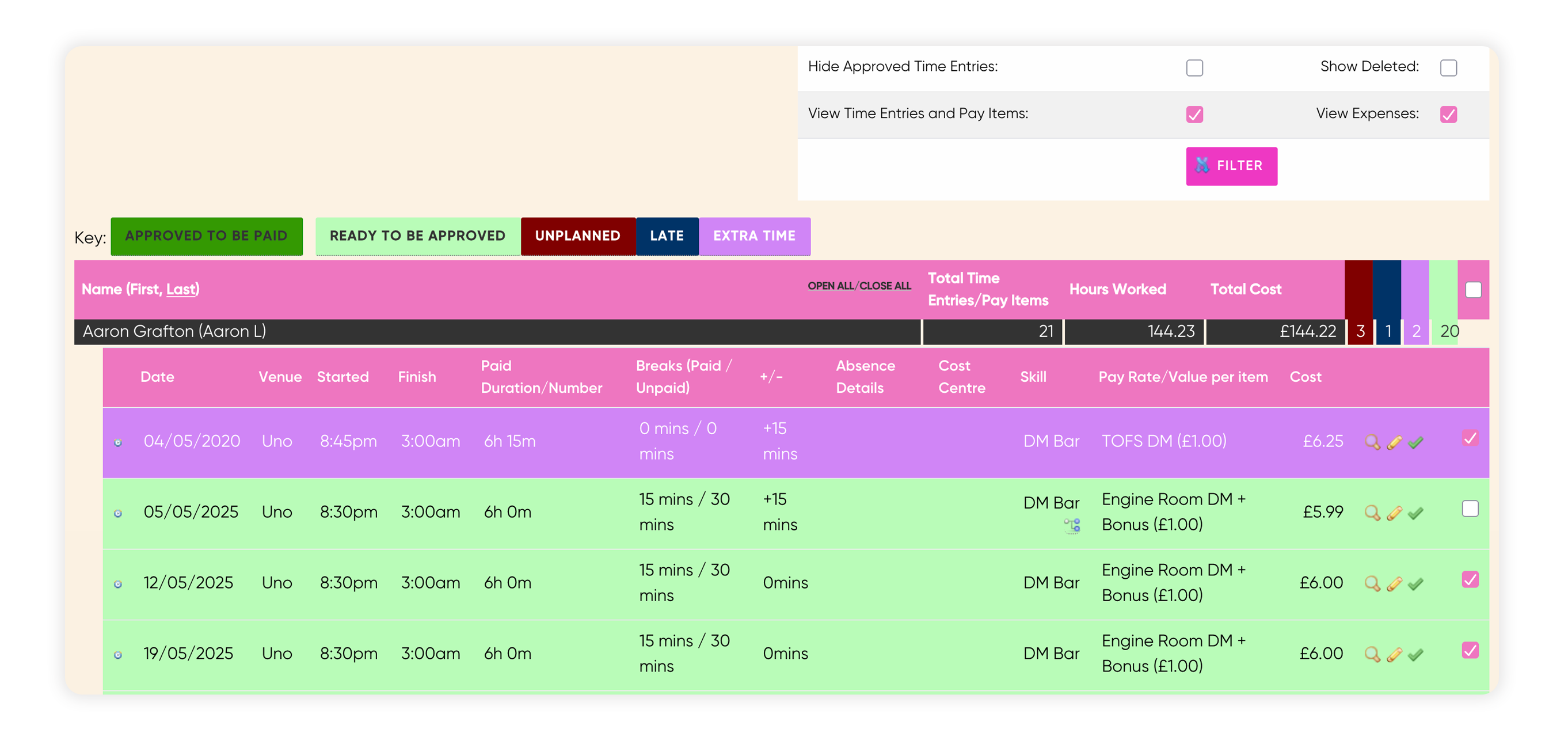Image resolution: width=1568 pixels, height=736 pixels.
Task: Expand the 04/05/2020 entry row bullet
Action: (118, 442)
